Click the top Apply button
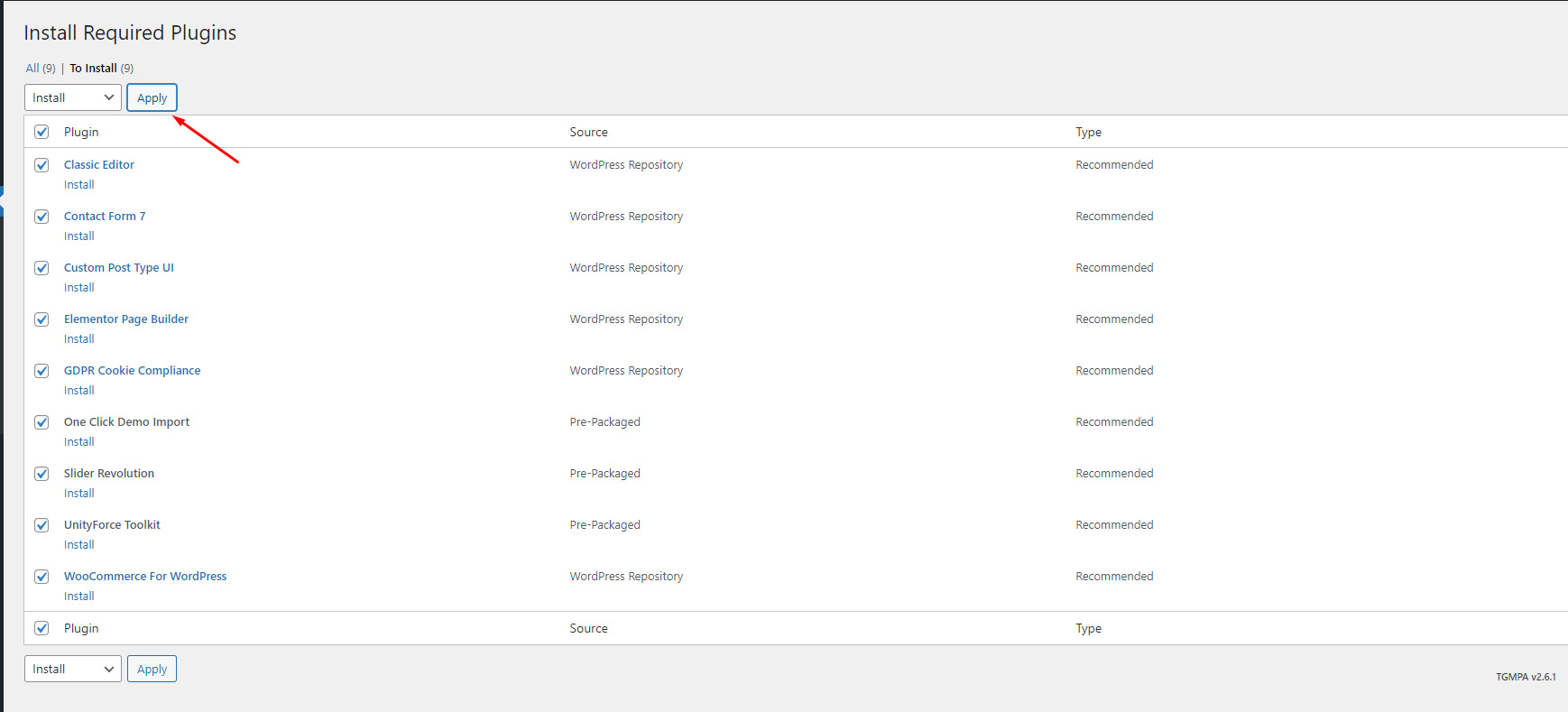The image size is (1568, 712). pos(152,97)
